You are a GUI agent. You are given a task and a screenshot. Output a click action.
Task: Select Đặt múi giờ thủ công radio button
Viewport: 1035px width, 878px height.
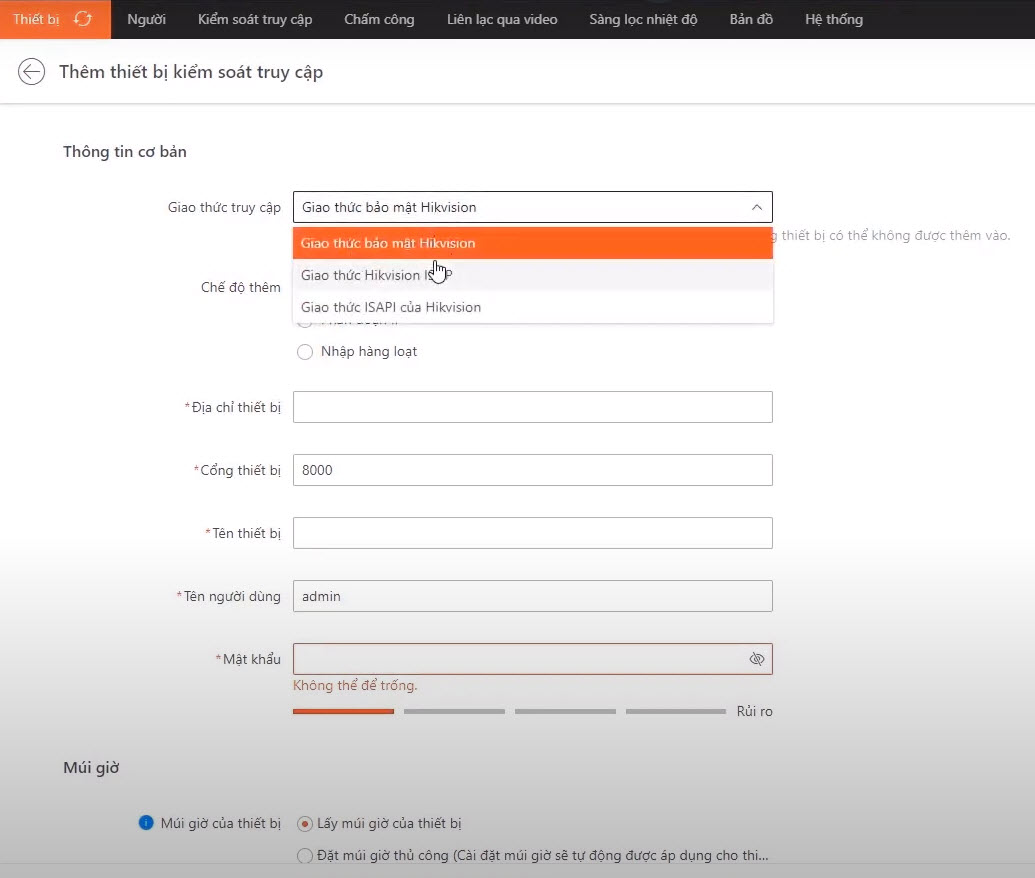click(305, 856)
